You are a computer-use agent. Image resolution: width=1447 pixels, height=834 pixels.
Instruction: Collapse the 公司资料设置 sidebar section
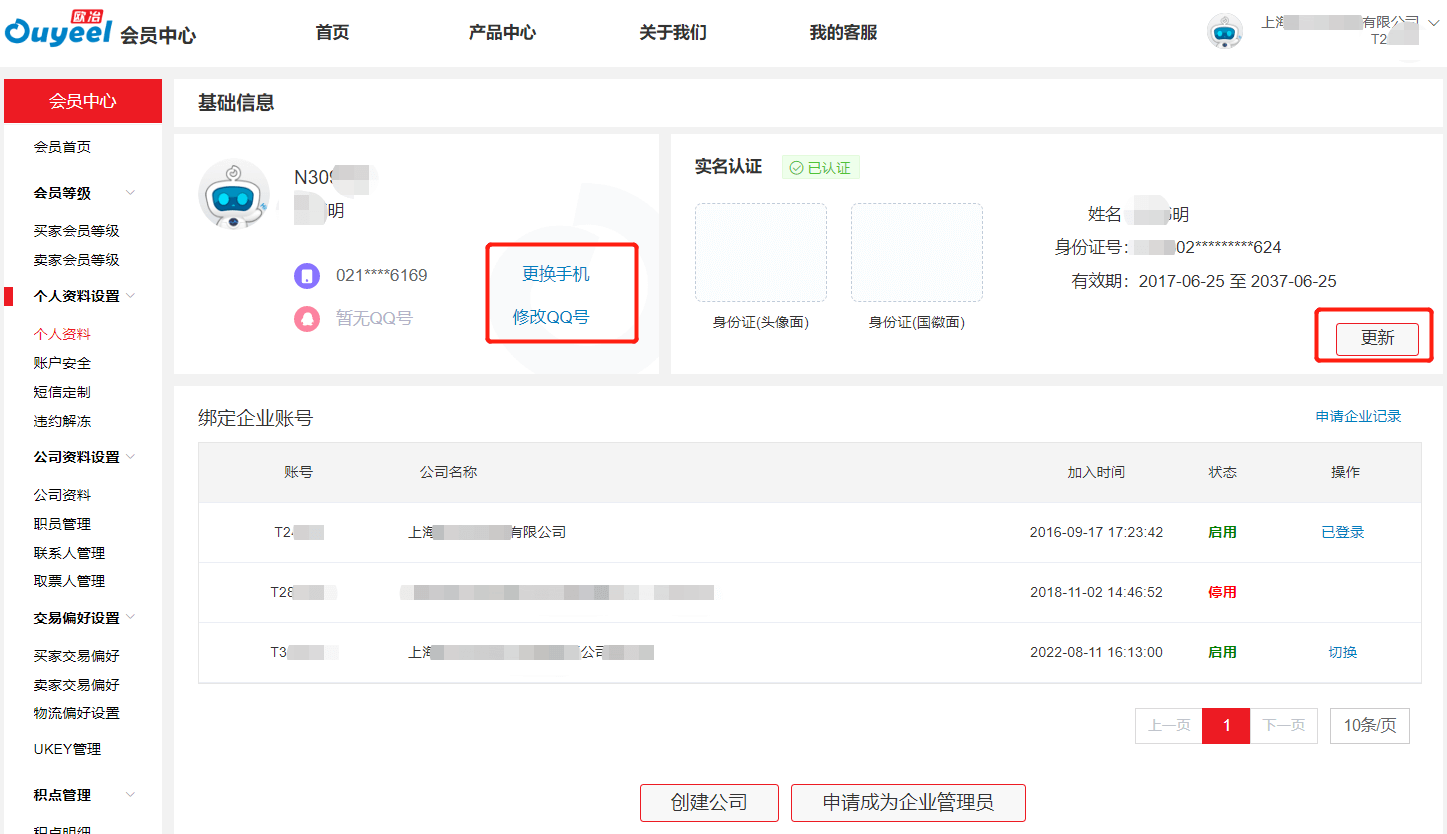pos(130,457)
